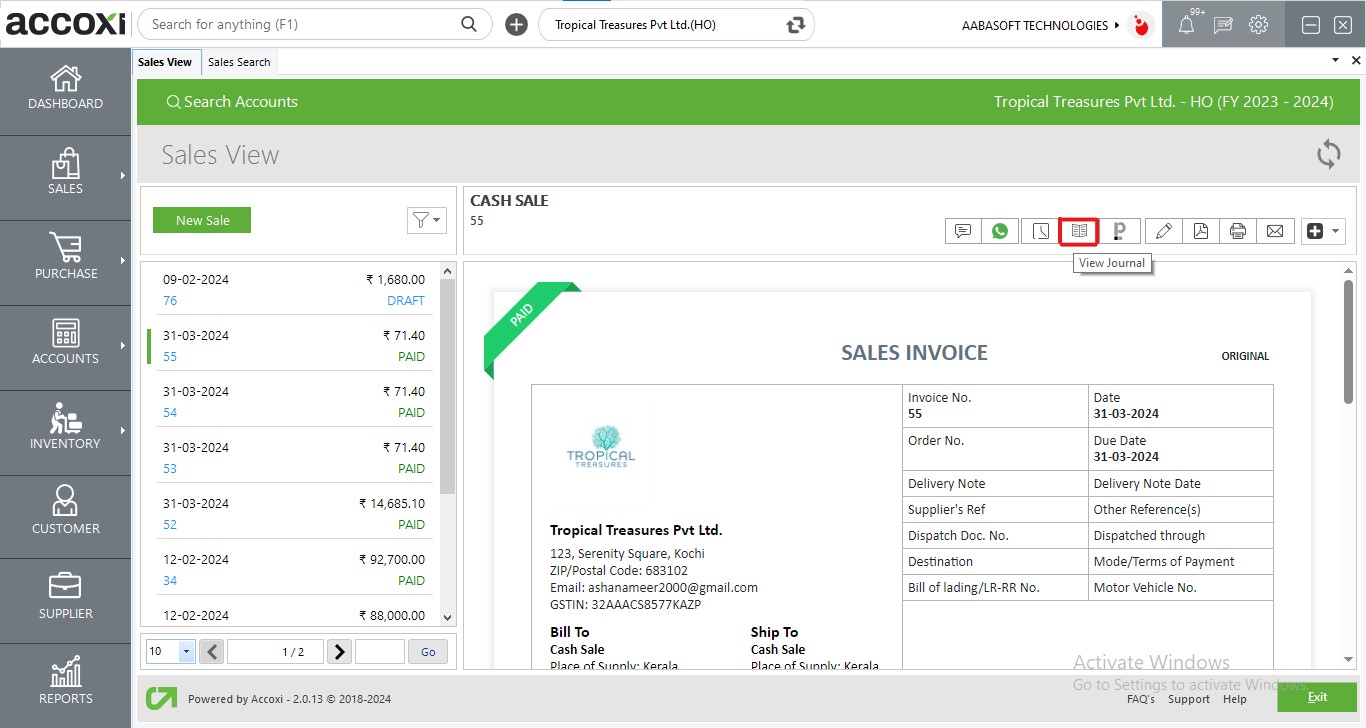Click the pencil edit invoice icon

click(x=1163, y=231)
